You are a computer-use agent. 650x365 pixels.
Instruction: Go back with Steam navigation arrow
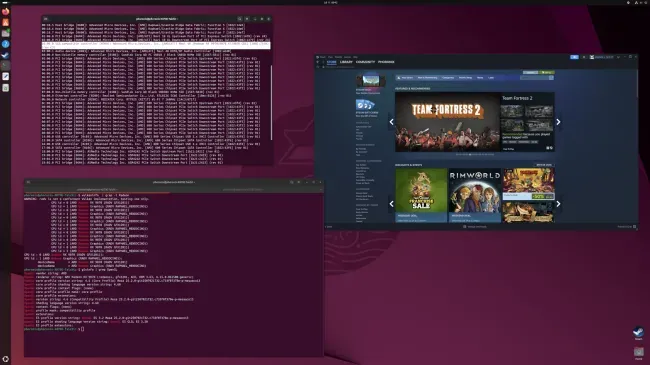tap(318, 62)
